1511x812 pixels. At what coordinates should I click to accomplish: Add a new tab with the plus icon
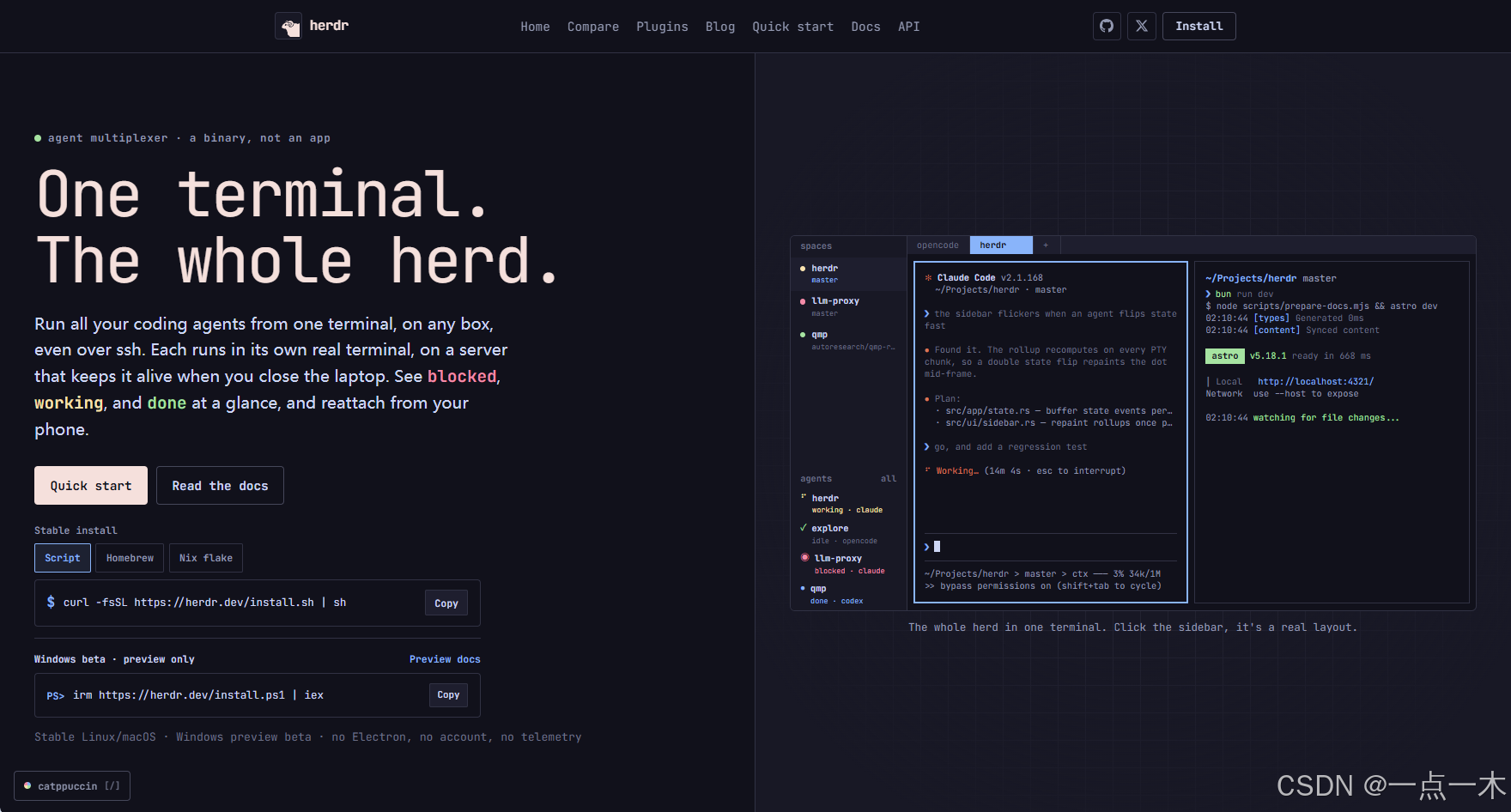tap(1046, 245)
